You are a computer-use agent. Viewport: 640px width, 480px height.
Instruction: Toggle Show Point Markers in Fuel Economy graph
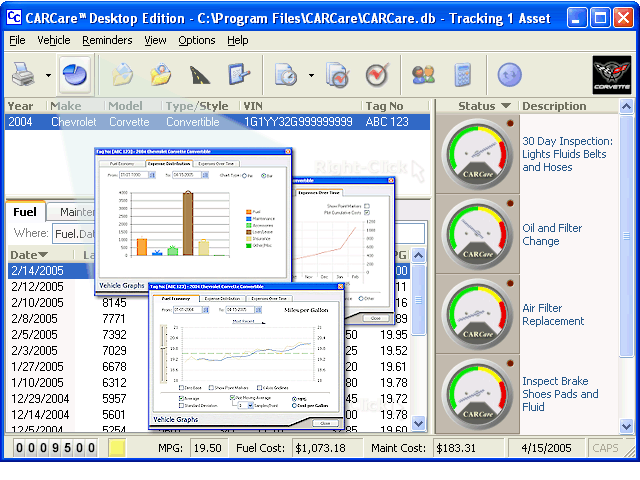(211, 388)
